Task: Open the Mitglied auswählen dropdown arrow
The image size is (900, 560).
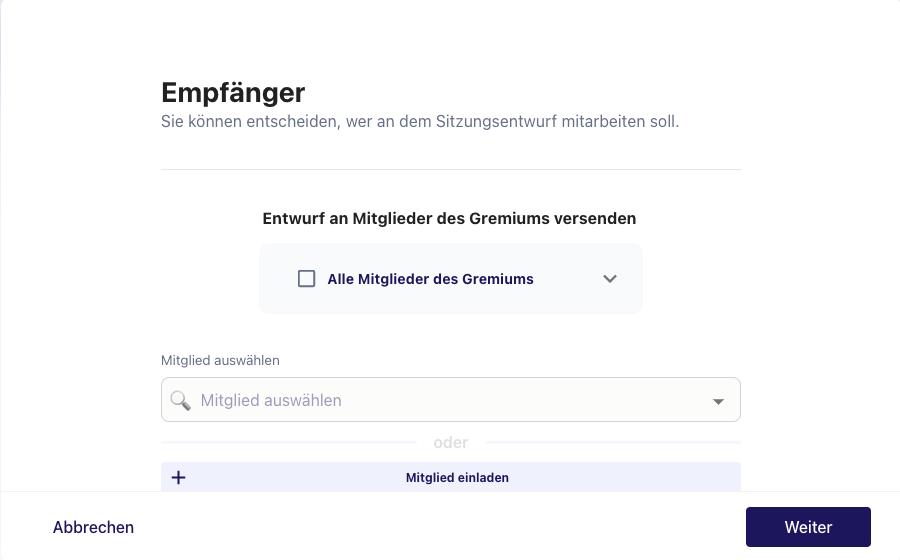Action: coord(718,401)
